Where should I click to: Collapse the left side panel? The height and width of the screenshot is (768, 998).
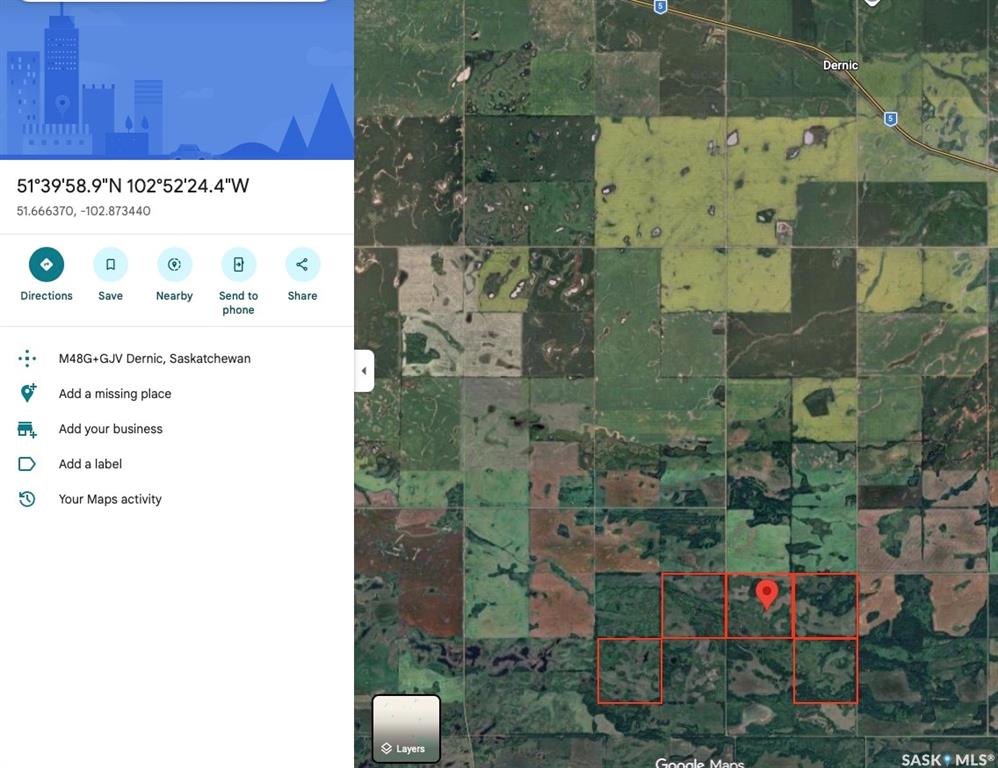point(364,370)
